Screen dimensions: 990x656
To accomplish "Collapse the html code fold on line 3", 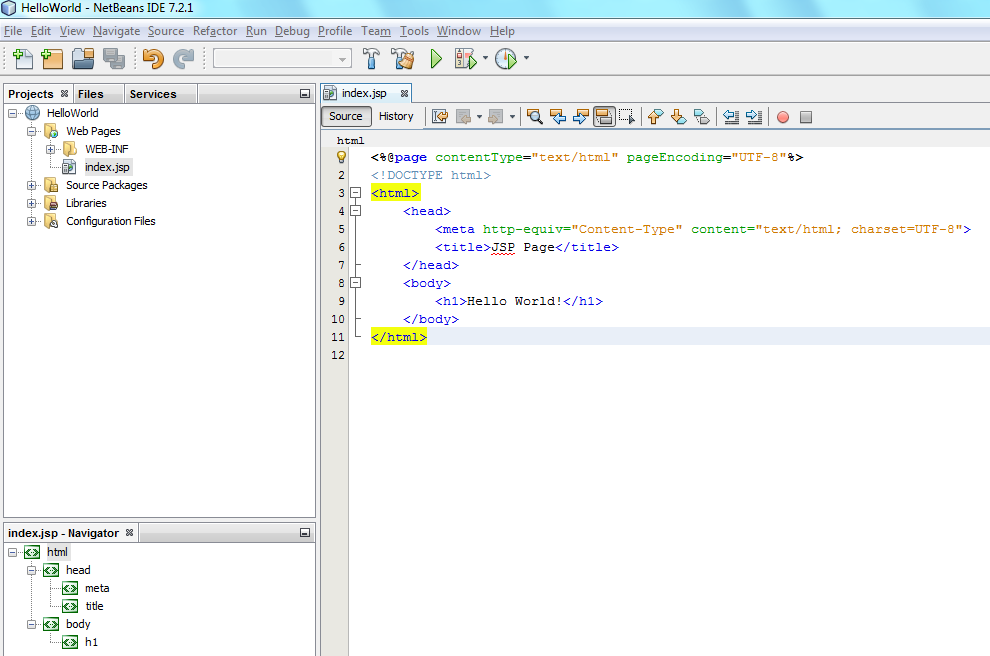I will pyautogui.click(x=355, y=193).
